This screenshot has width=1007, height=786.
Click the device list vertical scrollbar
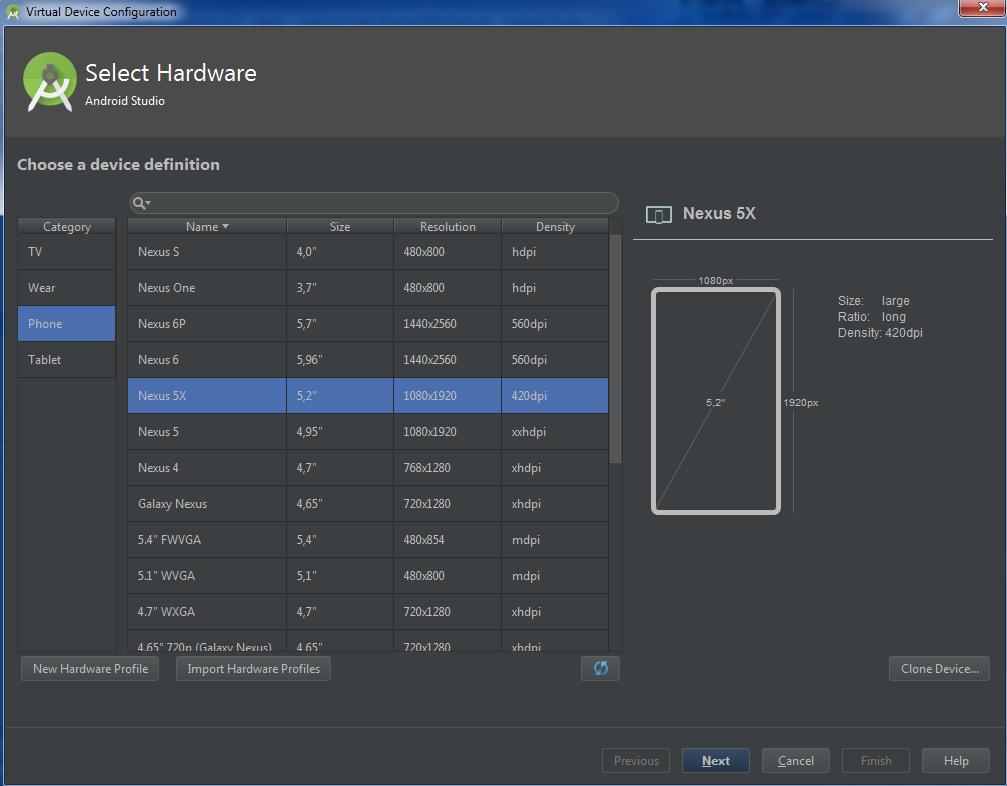coord(615,348)
